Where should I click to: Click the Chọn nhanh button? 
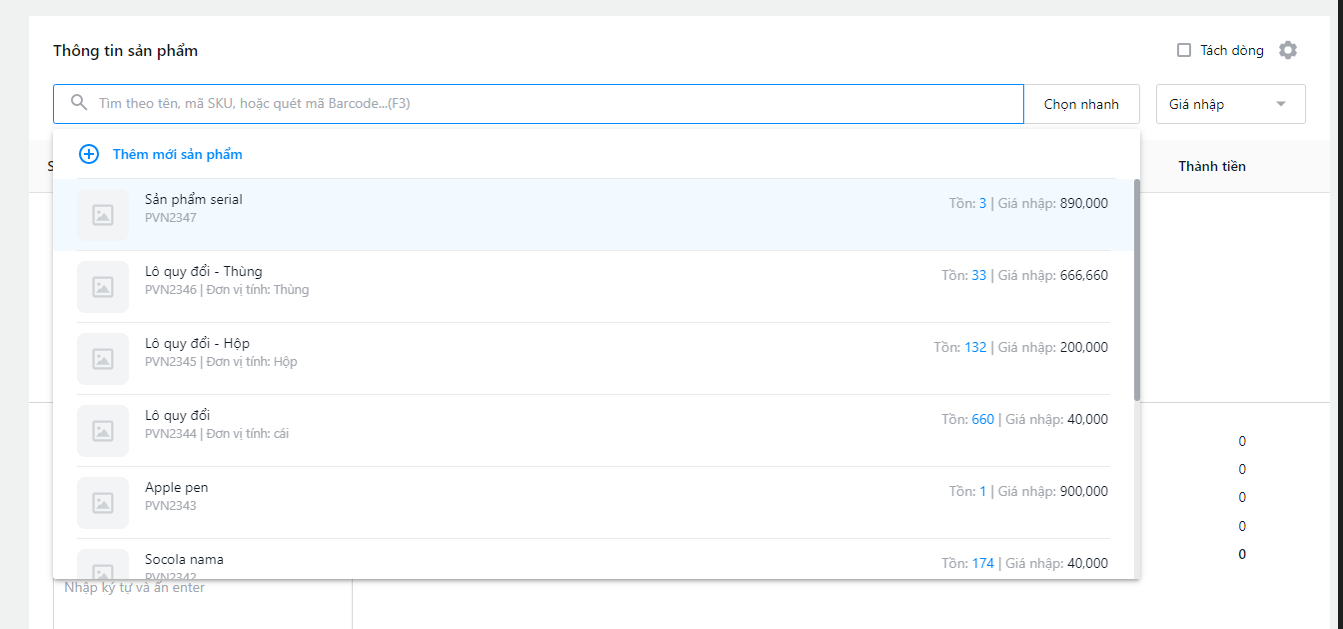(1081, 104)
